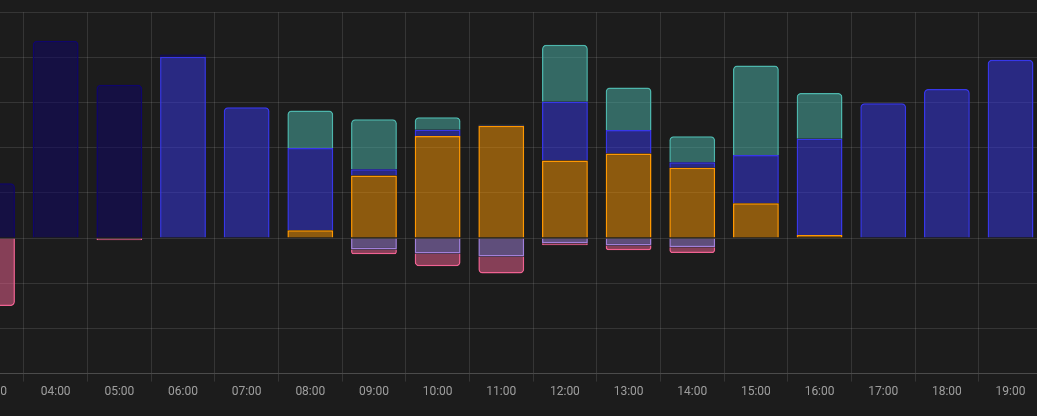
Task: Click the teal segment of the 08:00 bar
Action: (x=310, y=130)
